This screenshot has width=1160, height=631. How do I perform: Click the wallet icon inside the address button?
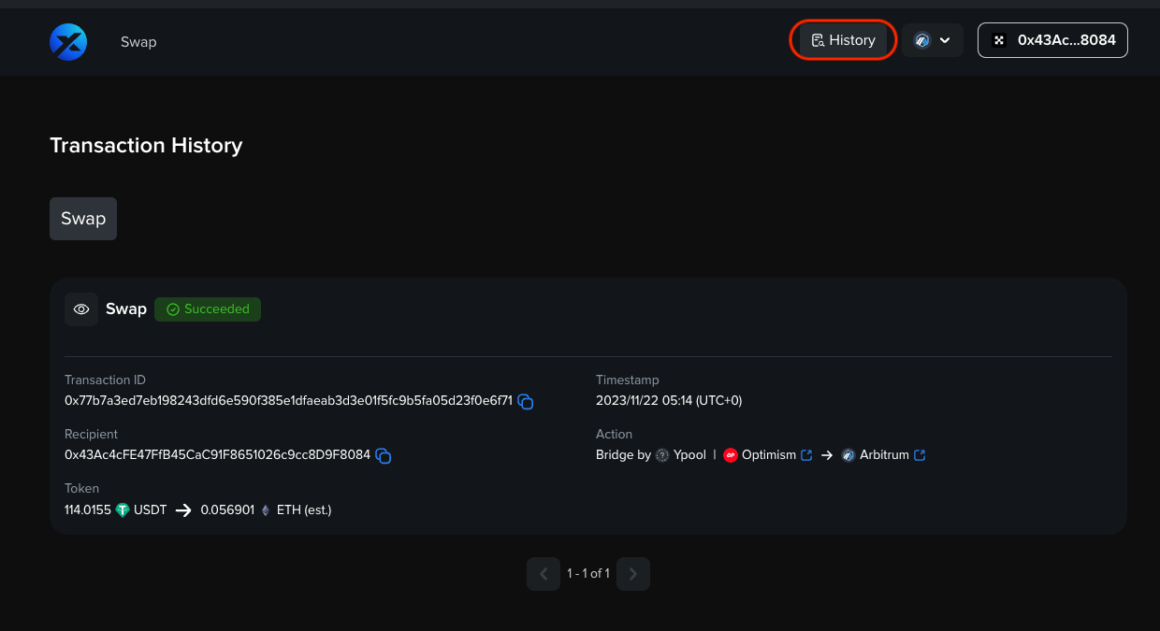pyautogui.click(x=998, y=40)
